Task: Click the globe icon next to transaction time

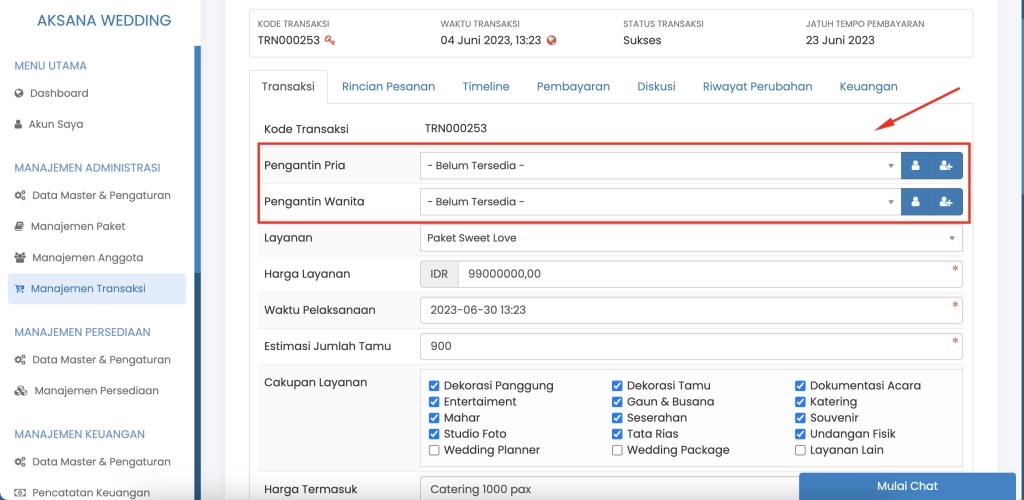Action: pos(551,41)
